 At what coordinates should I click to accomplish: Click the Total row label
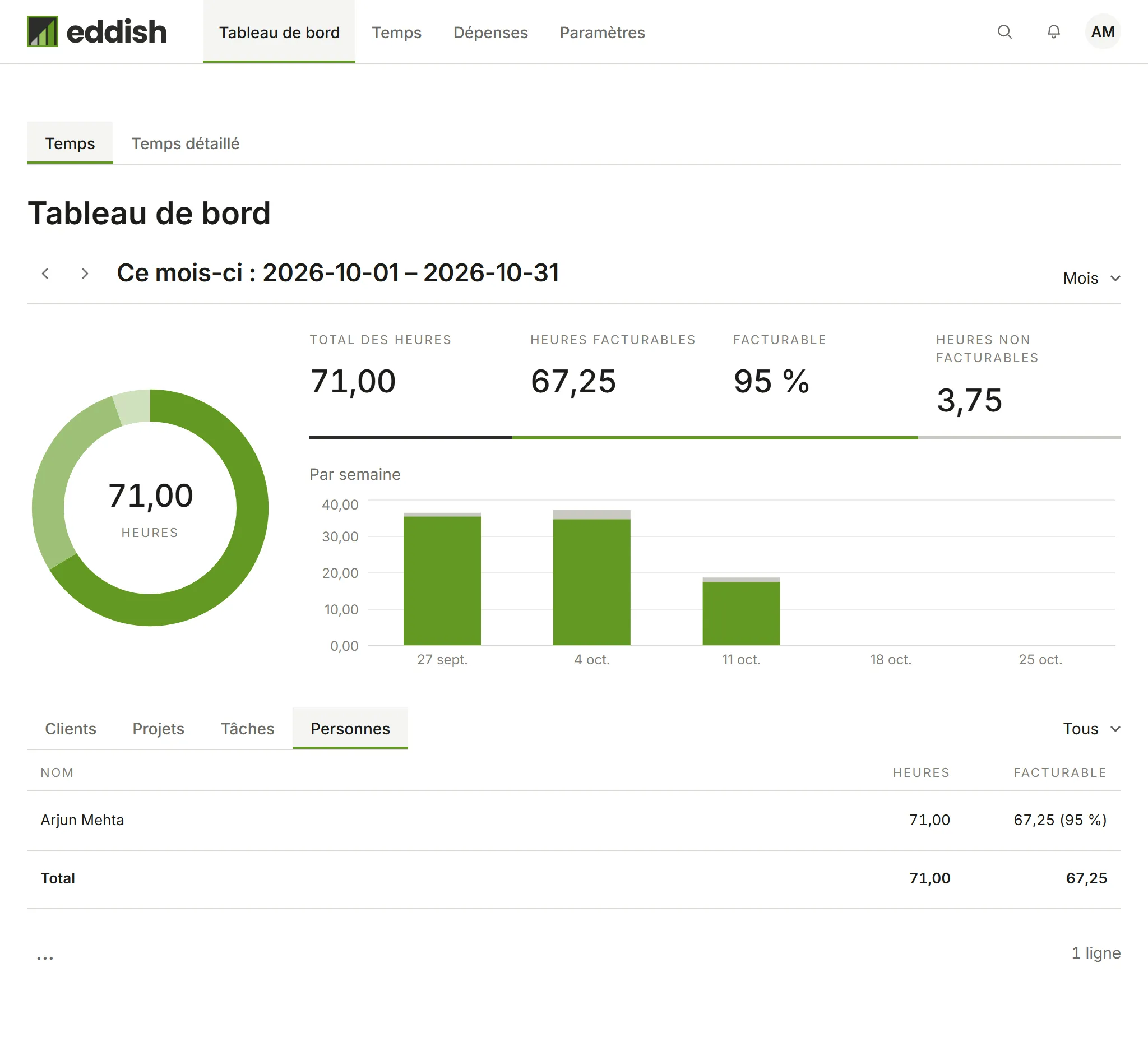(x=58, y=878)
